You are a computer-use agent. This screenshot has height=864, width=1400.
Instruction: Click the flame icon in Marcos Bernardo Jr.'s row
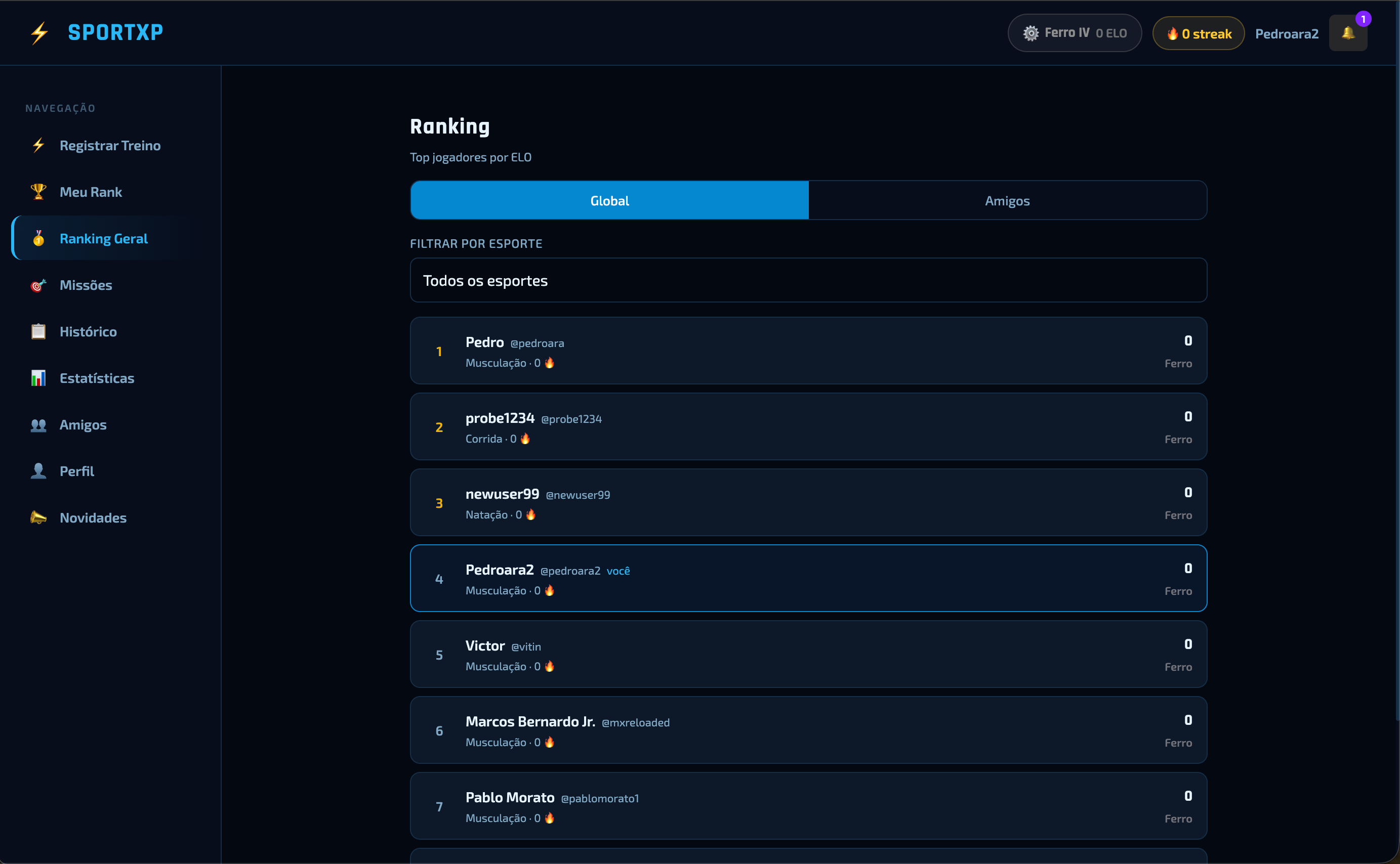pyautogui.click(x=549, y=742)
